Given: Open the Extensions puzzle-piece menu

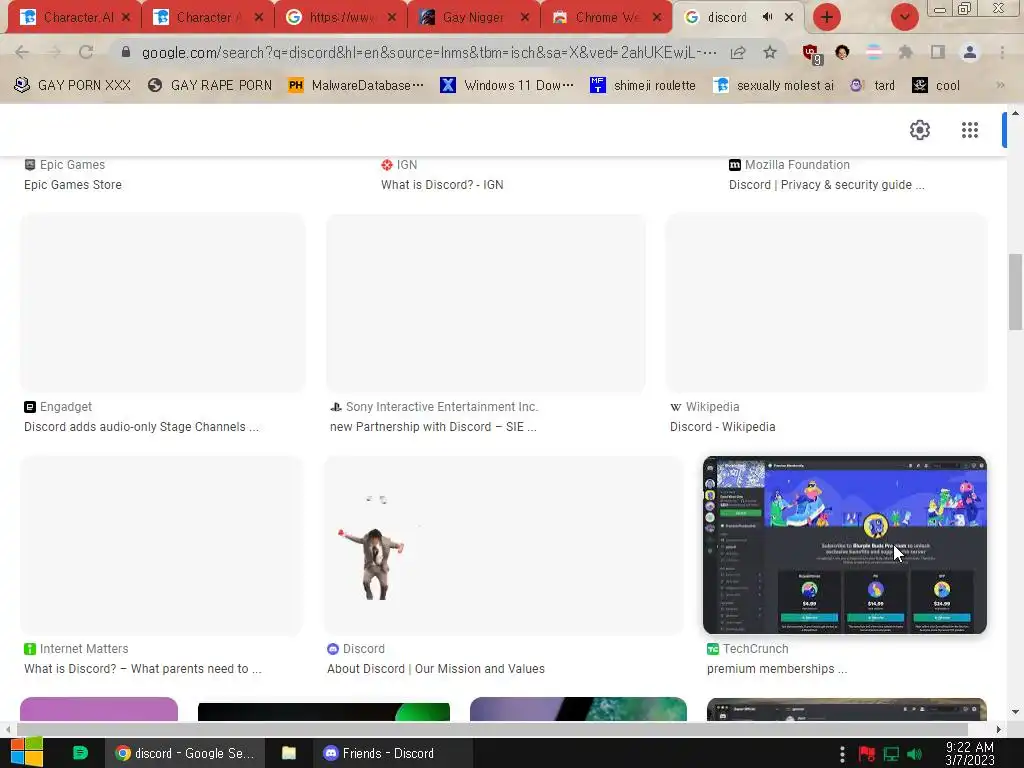Looking at the screenshot, I should 905,52.
